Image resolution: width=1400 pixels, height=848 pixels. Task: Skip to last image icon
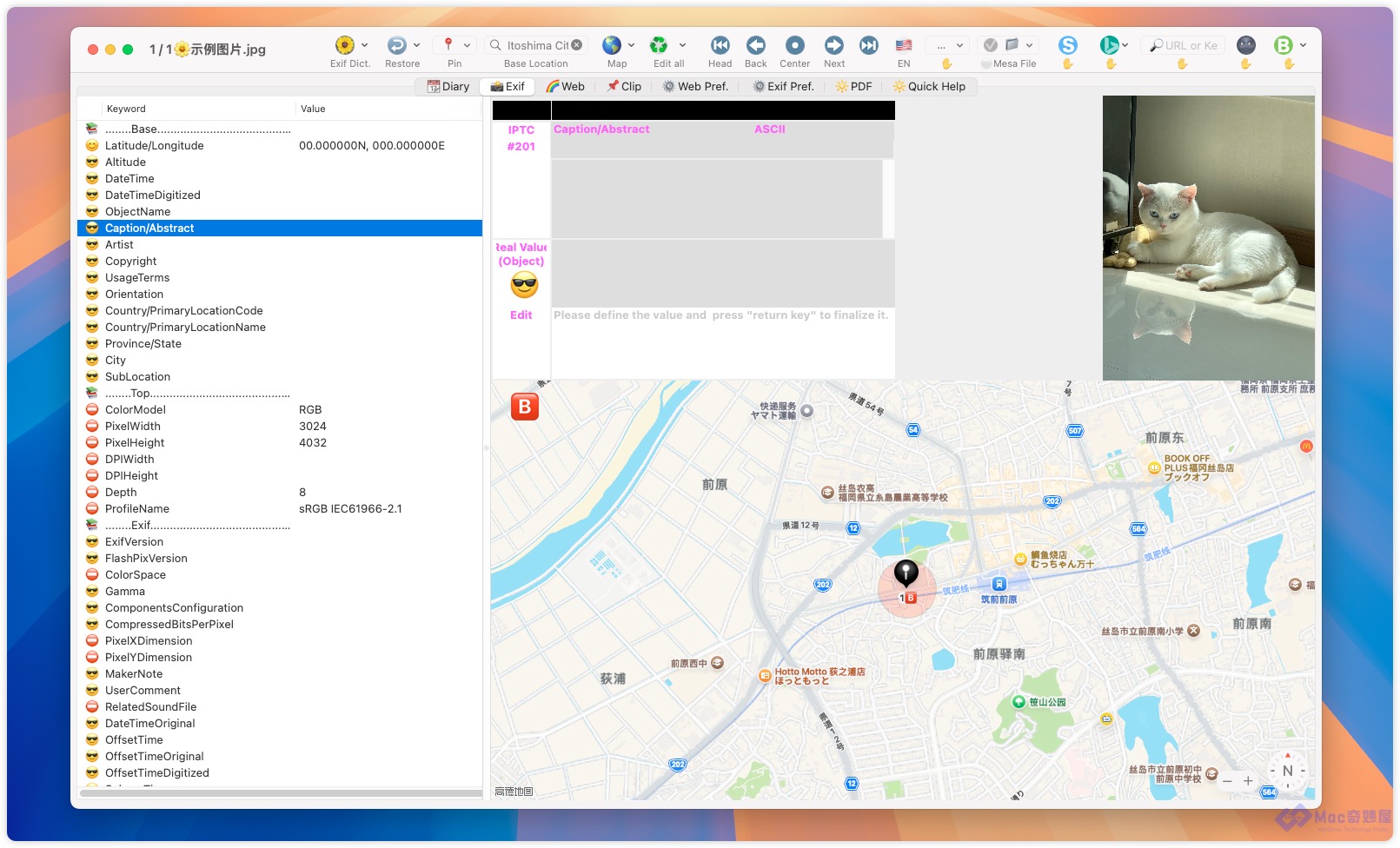pyautogui.click(x=869, y=45)
